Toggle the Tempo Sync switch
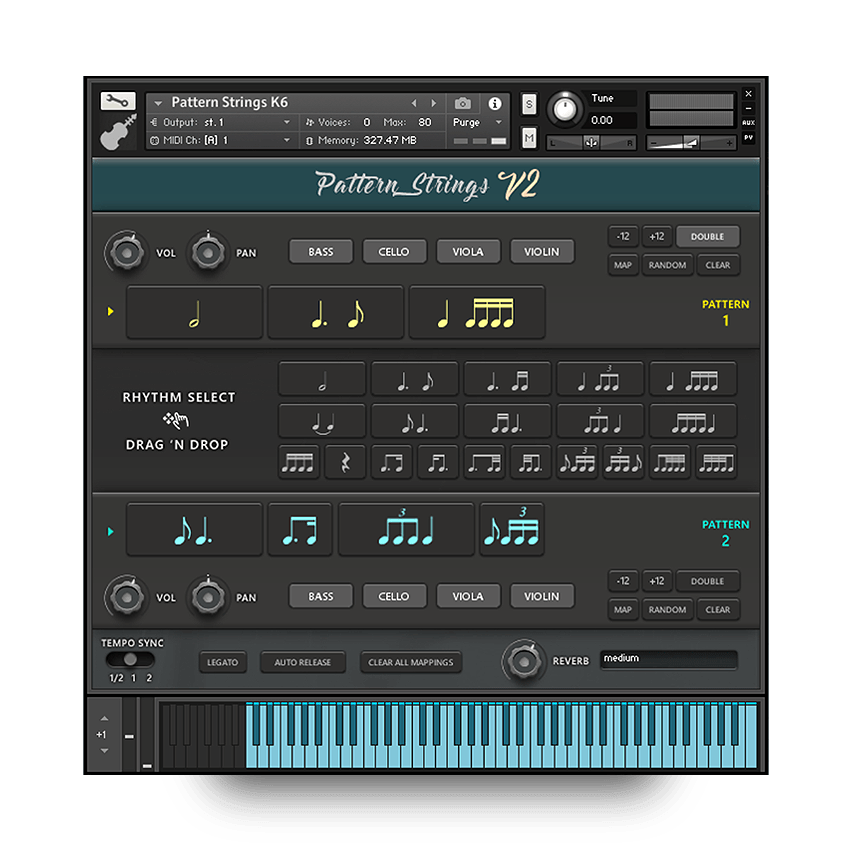This screenshot has height=850, width=850. tap(131, 660)
